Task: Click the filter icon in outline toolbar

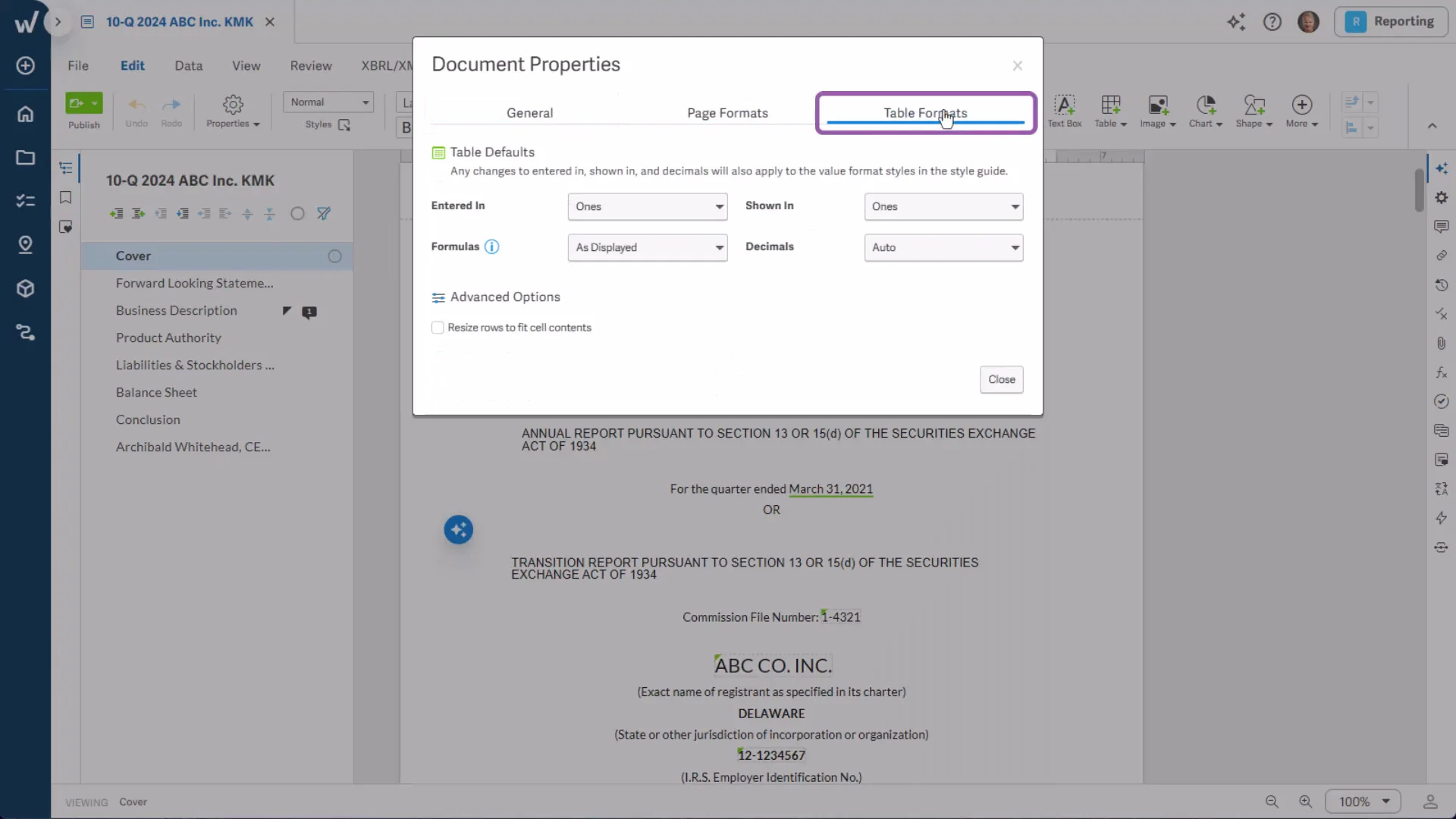Action: tap(324, 214)
